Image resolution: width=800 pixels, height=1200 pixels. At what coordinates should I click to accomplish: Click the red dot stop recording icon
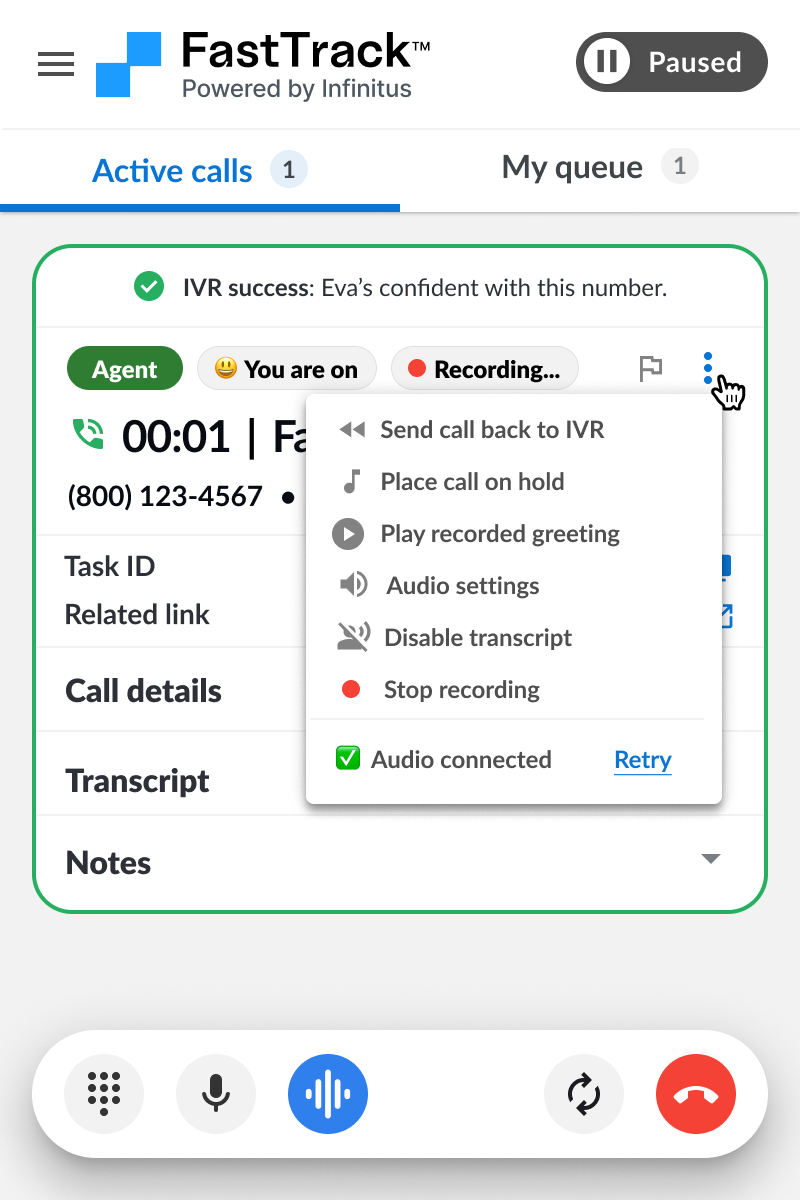click(351, 690)
